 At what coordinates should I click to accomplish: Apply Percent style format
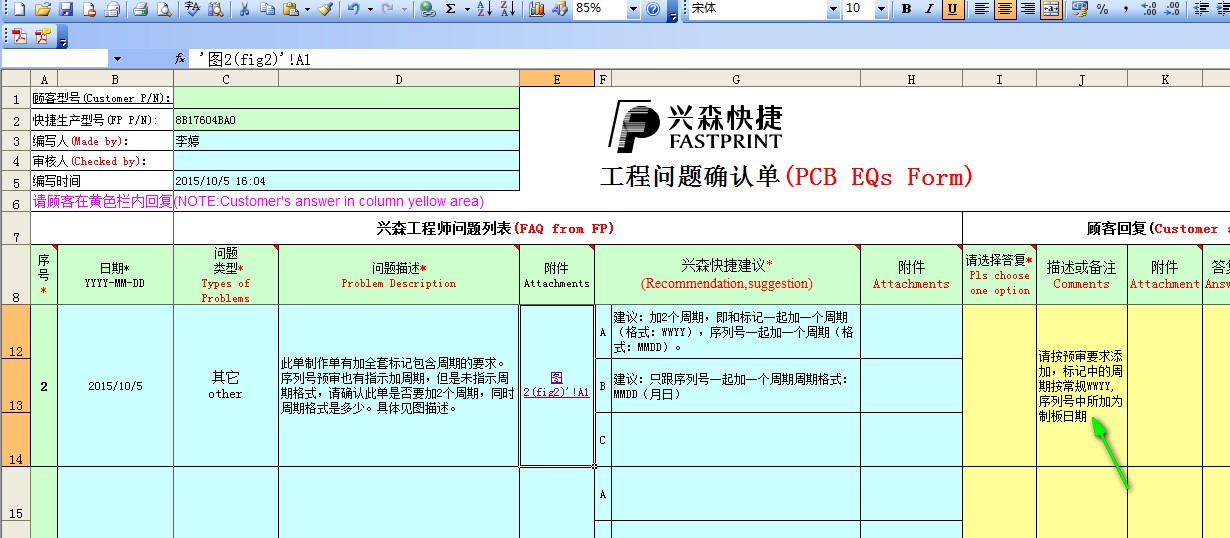[x=1103, y=9]
